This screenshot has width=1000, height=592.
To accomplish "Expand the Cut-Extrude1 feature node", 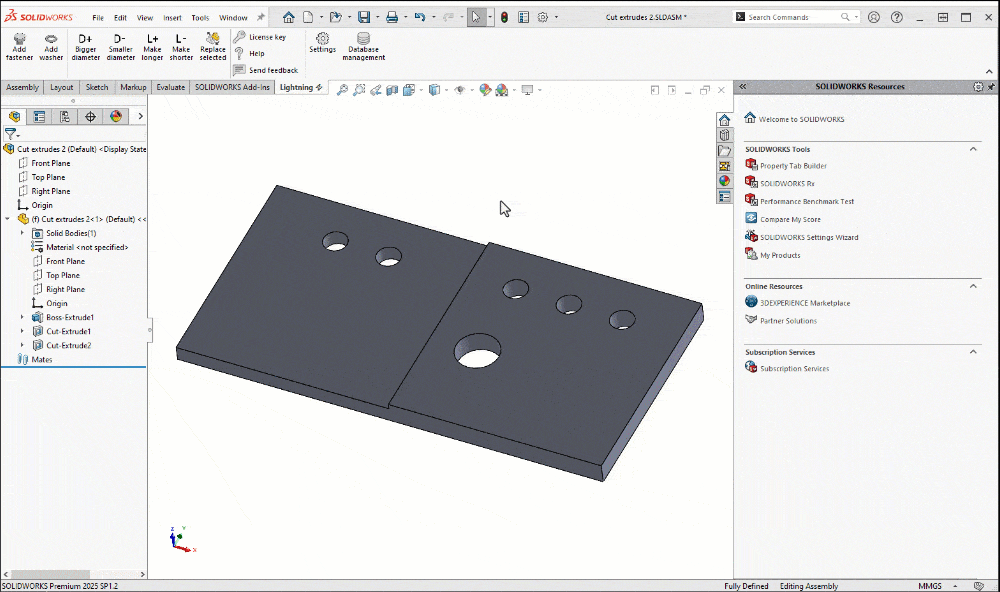I will point(22,331).
